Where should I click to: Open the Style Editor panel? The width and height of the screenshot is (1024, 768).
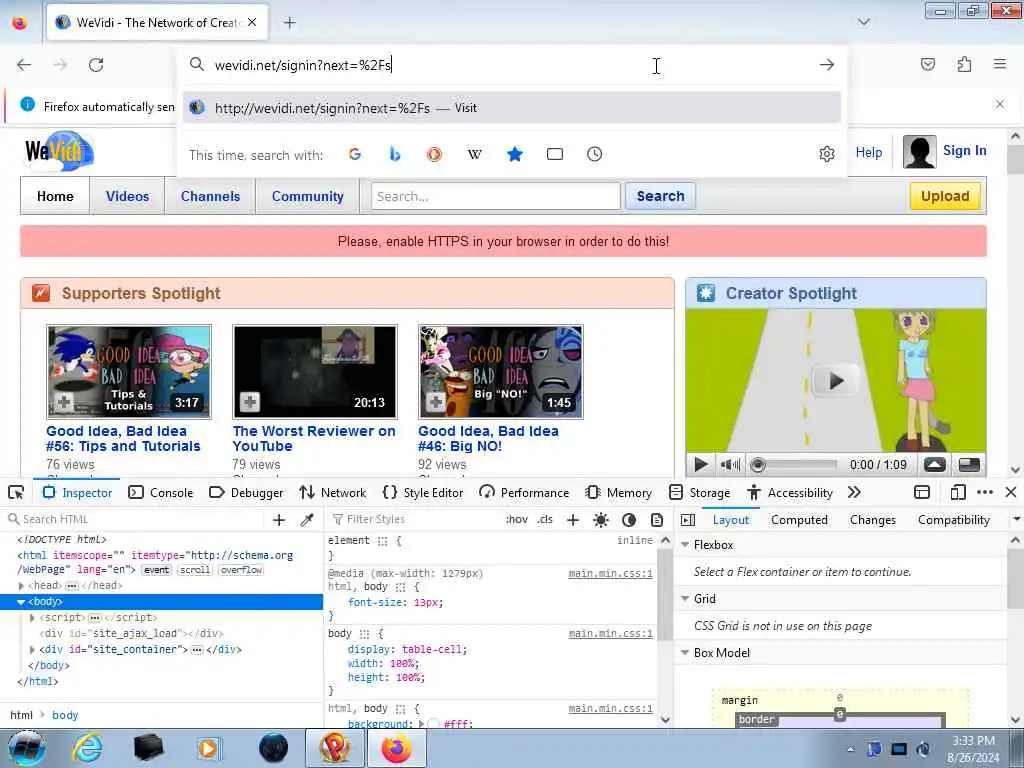423,492
